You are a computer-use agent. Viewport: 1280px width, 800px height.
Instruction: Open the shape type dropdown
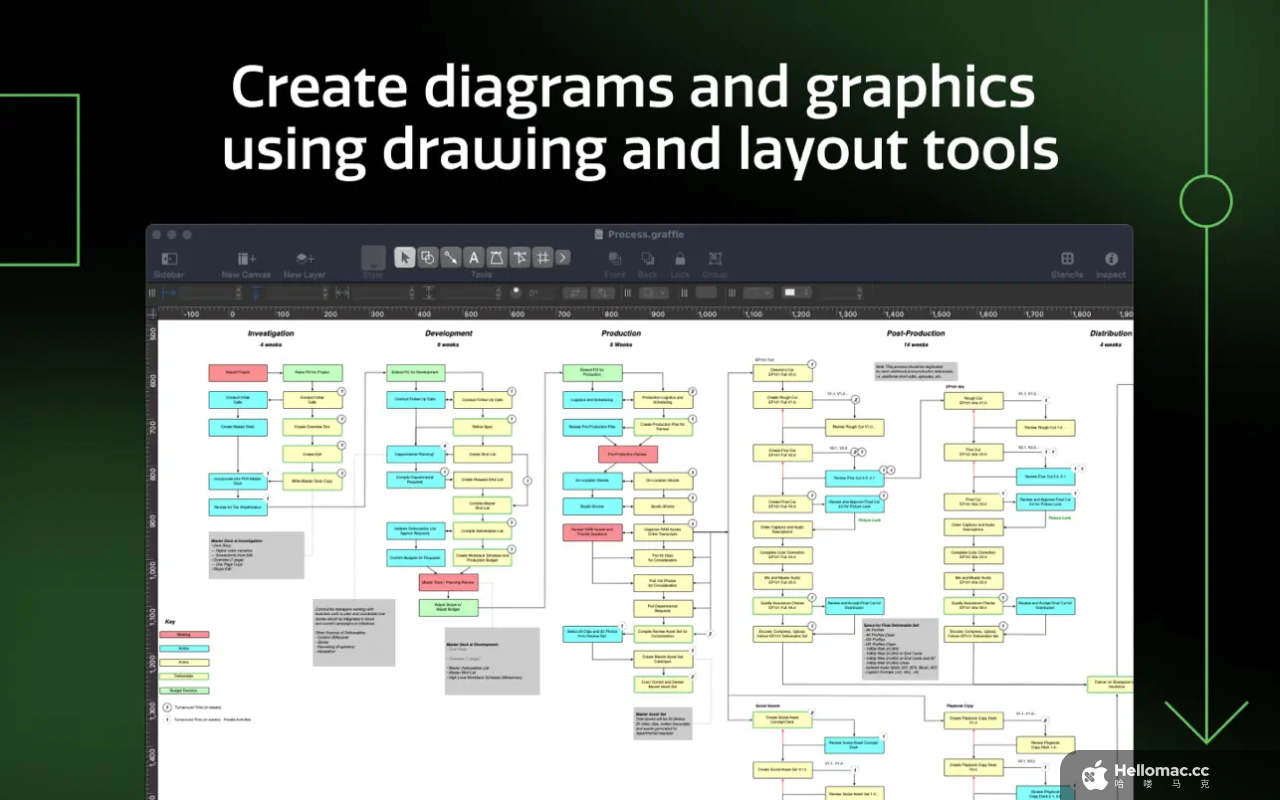point(654,293)
